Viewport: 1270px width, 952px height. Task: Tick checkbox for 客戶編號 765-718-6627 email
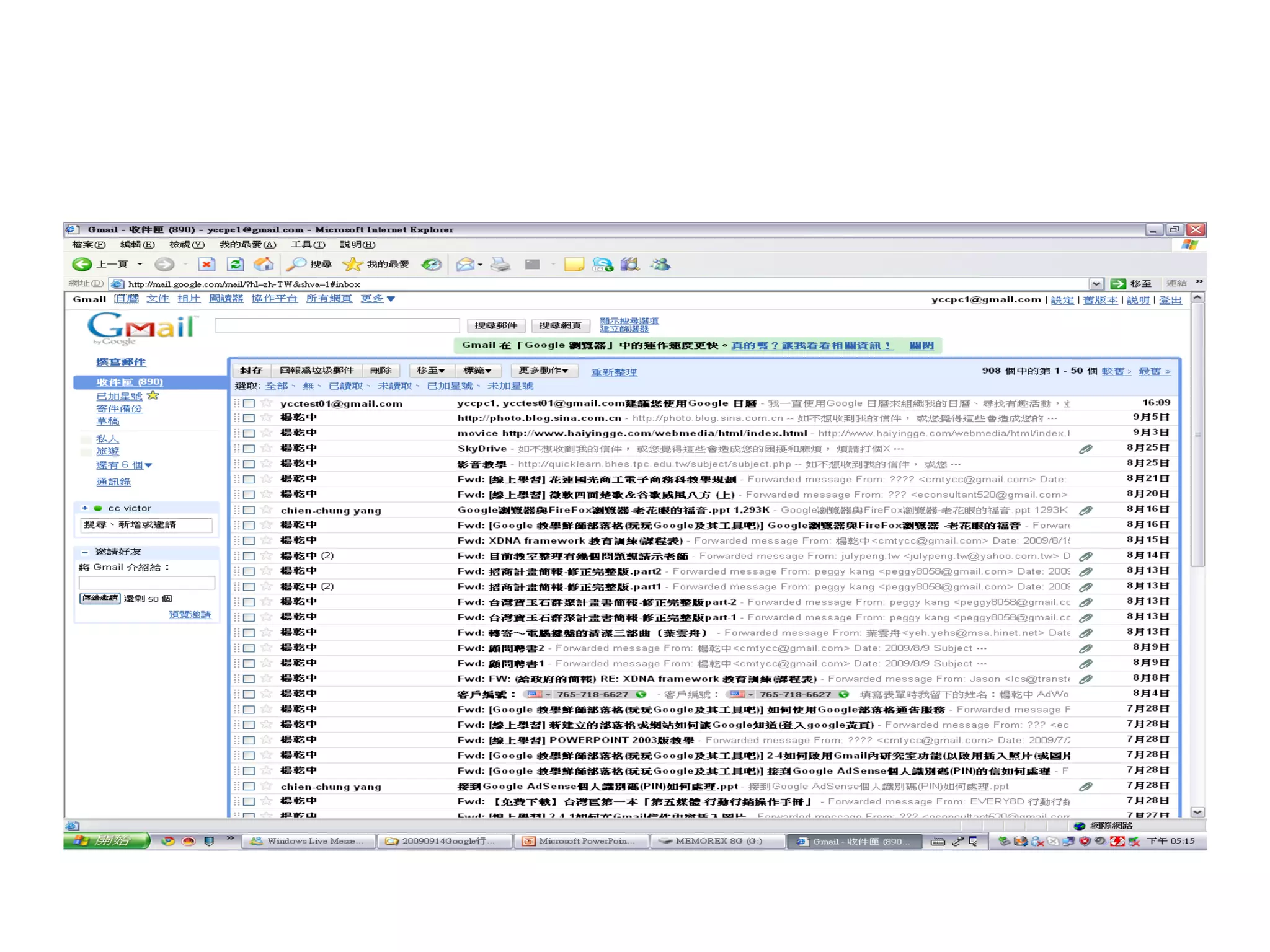(x=249, y=694)
